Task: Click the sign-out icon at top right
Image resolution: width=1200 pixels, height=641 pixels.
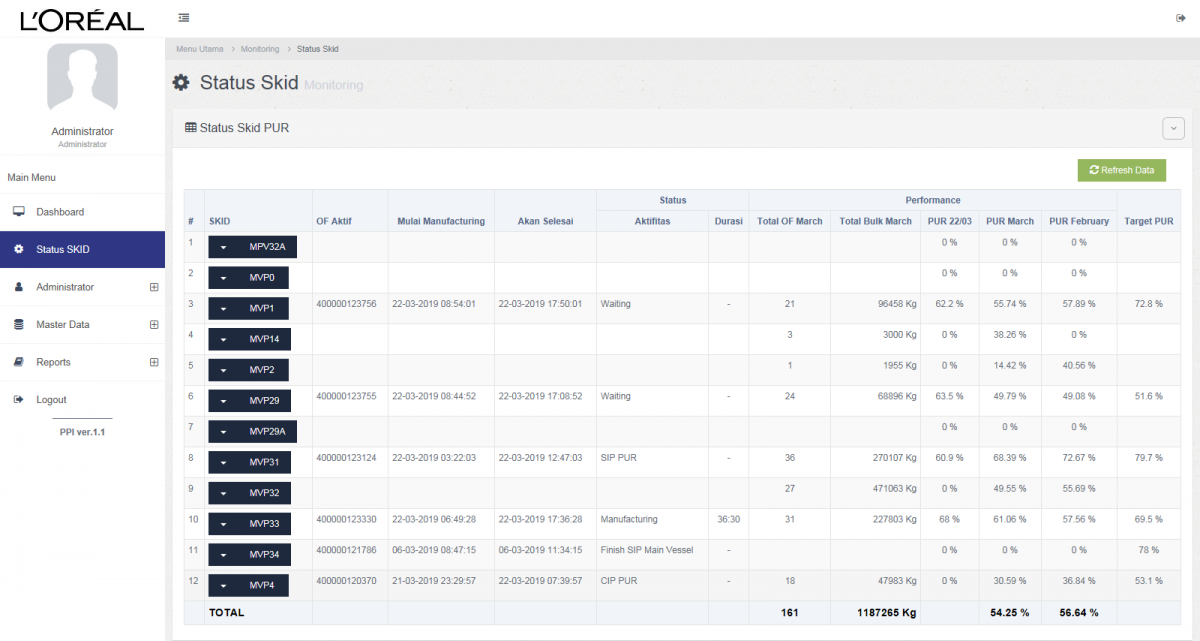Action: [1181, 18]
